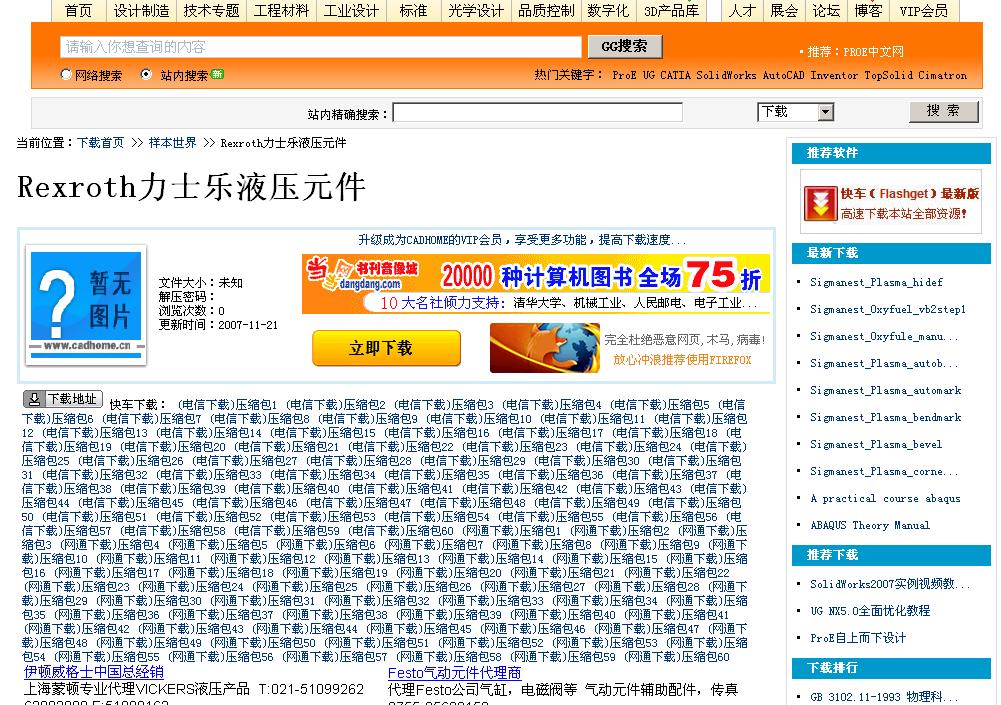Go to the 论坛 section
This screenshot has height=705, width=1001.
(x=826, y=11)
